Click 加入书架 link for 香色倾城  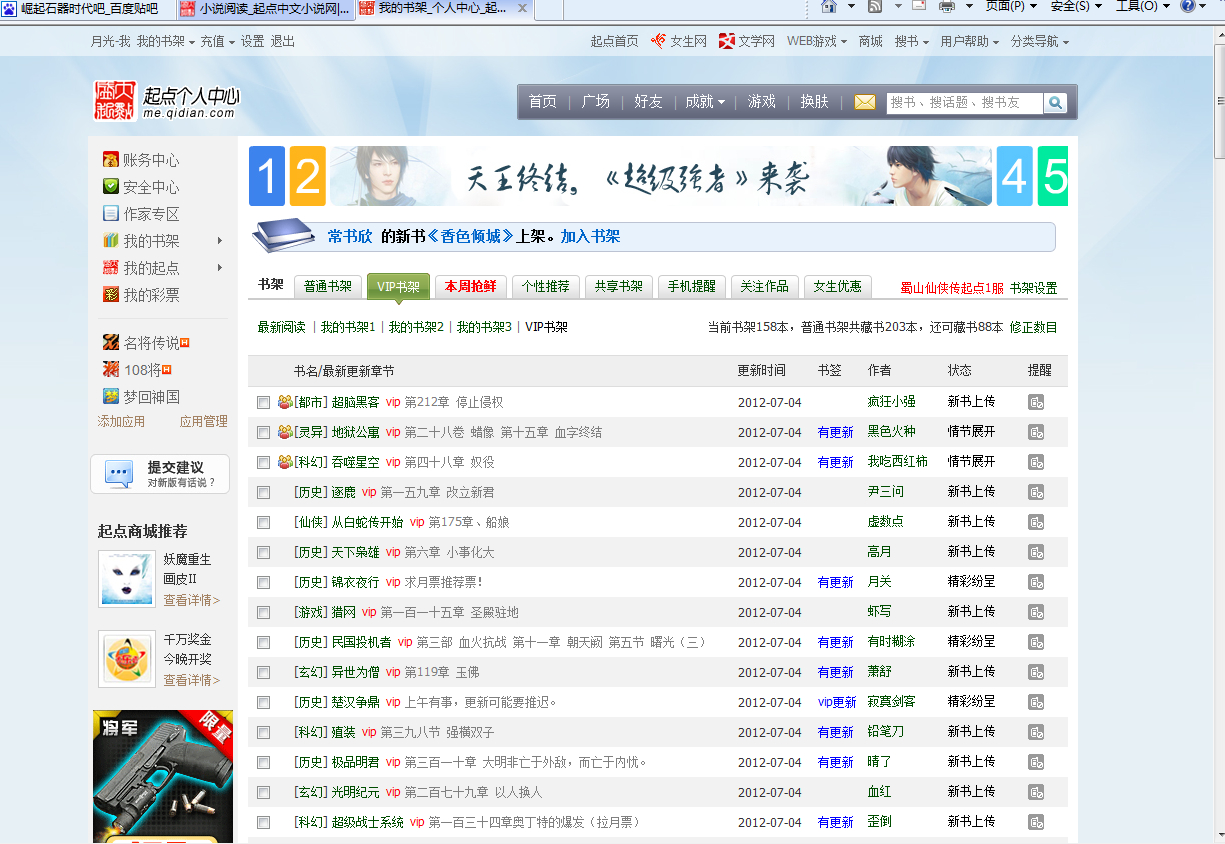tap(590, 237)
